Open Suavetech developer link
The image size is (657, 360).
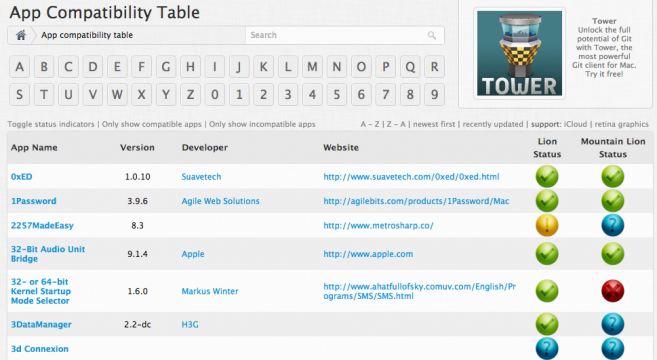[x=201, y=176]
